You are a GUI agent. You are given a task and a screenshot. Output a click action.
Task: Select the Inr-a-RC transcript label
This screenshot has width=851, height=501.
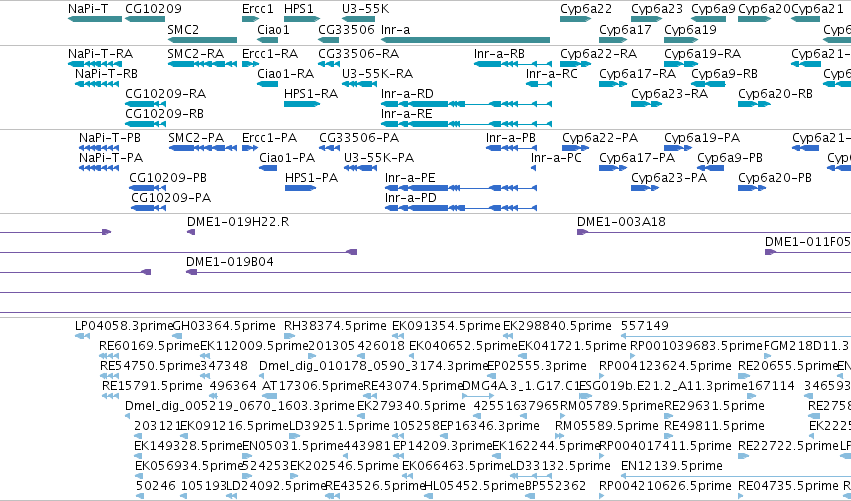tap(551, 74)
